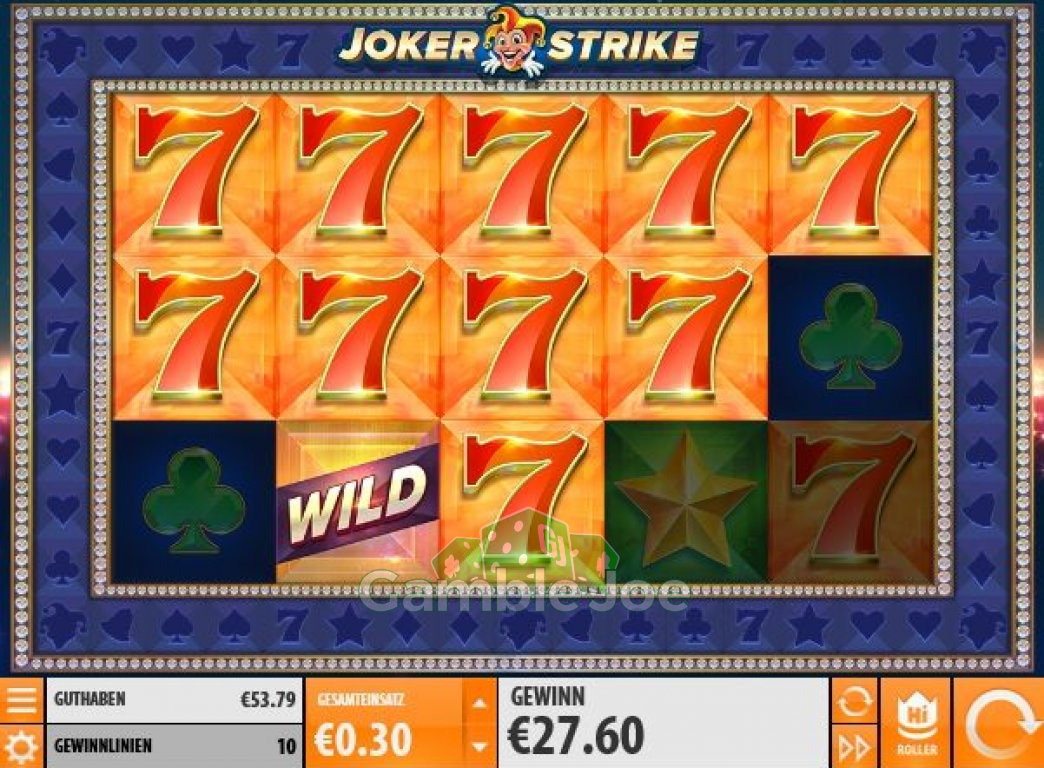Select the green club in the bottom-left reel

point(194,502)
